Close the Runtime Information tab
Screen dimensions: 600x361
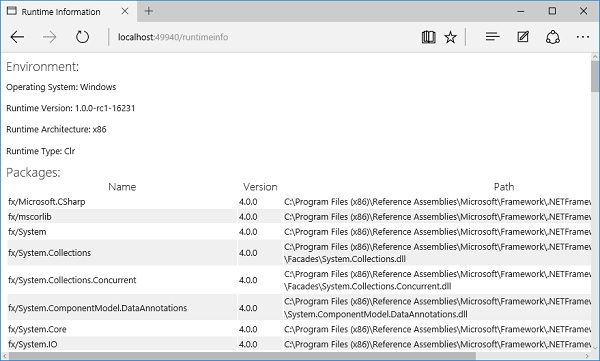125,11
